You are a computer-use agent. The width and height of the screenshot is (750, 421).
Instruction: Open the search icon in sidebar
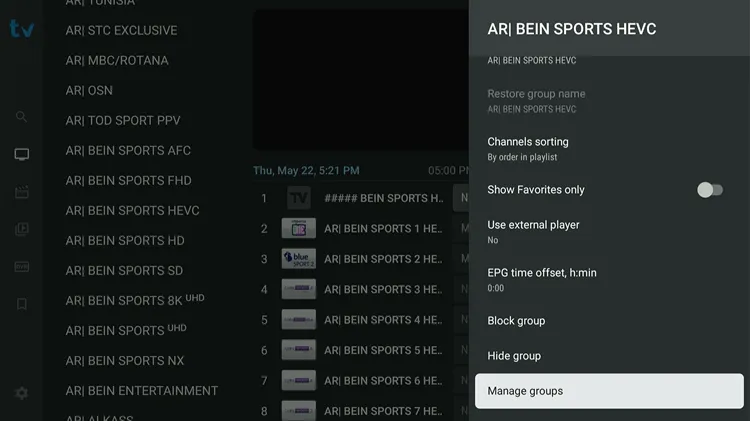21,116
